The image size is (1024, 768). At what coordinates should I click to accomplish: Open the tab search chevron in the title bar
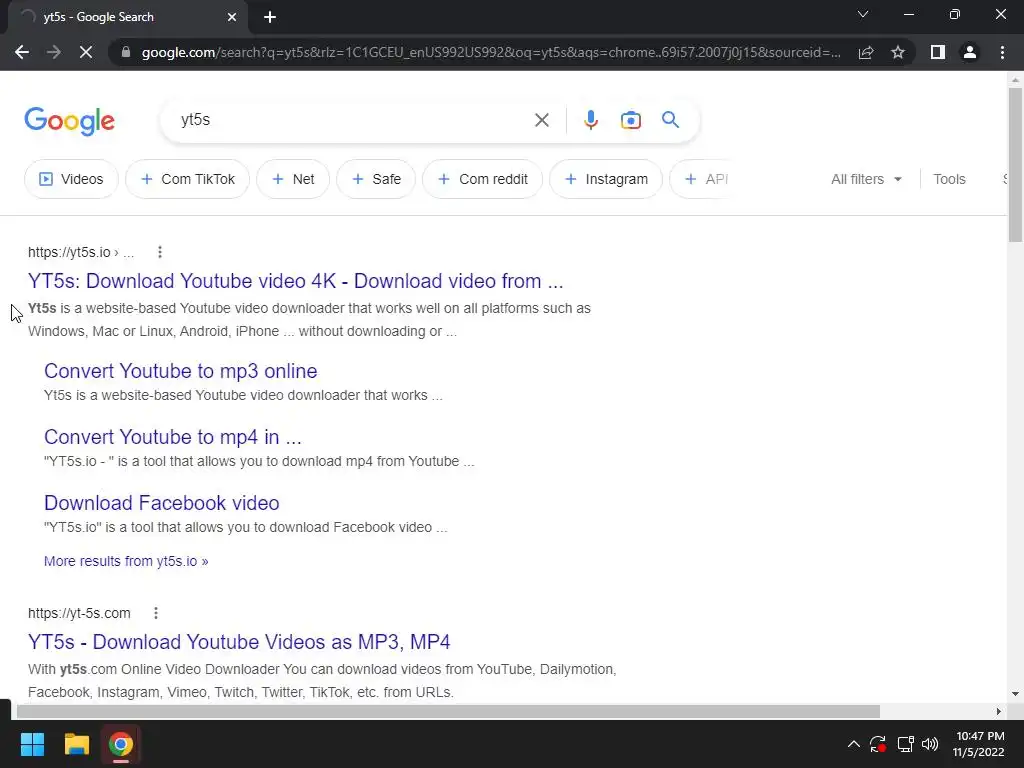pyautogui.click(x=863, y=14)
